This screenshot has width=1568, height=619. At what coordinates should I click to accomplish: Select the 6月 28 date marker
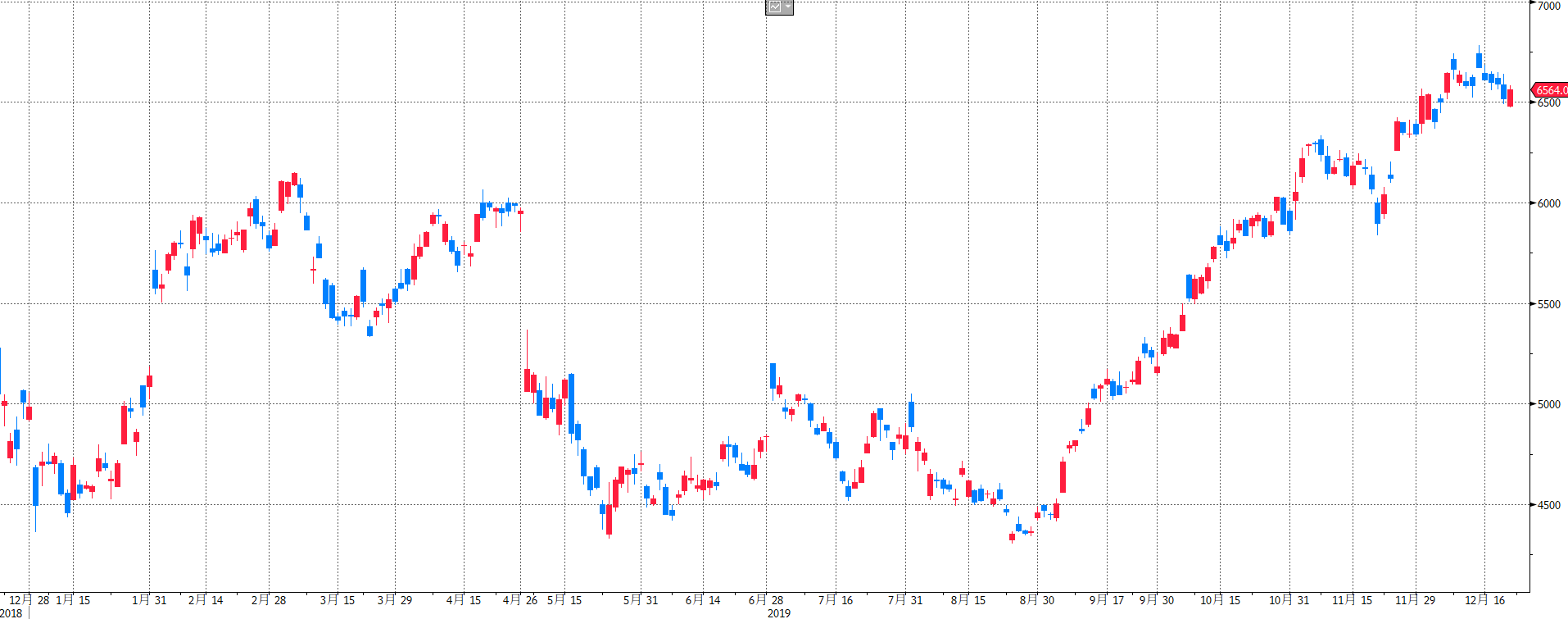point(766,600)
